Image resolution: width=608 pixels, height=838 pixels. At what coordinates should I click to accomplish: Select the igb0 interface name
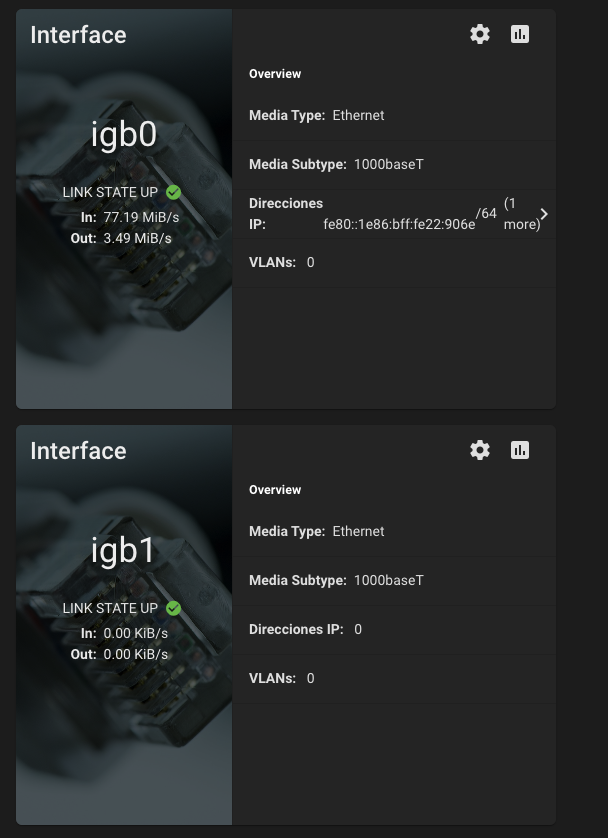click(124, 135)
